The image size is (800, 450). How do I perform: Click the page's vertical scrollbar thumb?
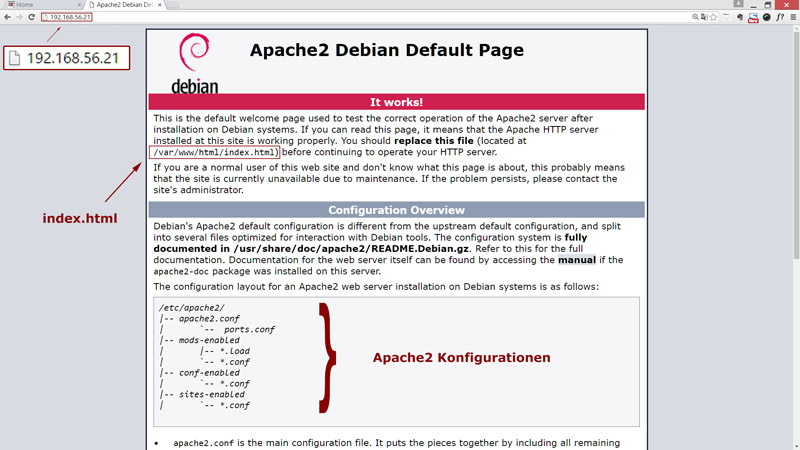click(x=795, y=145)
